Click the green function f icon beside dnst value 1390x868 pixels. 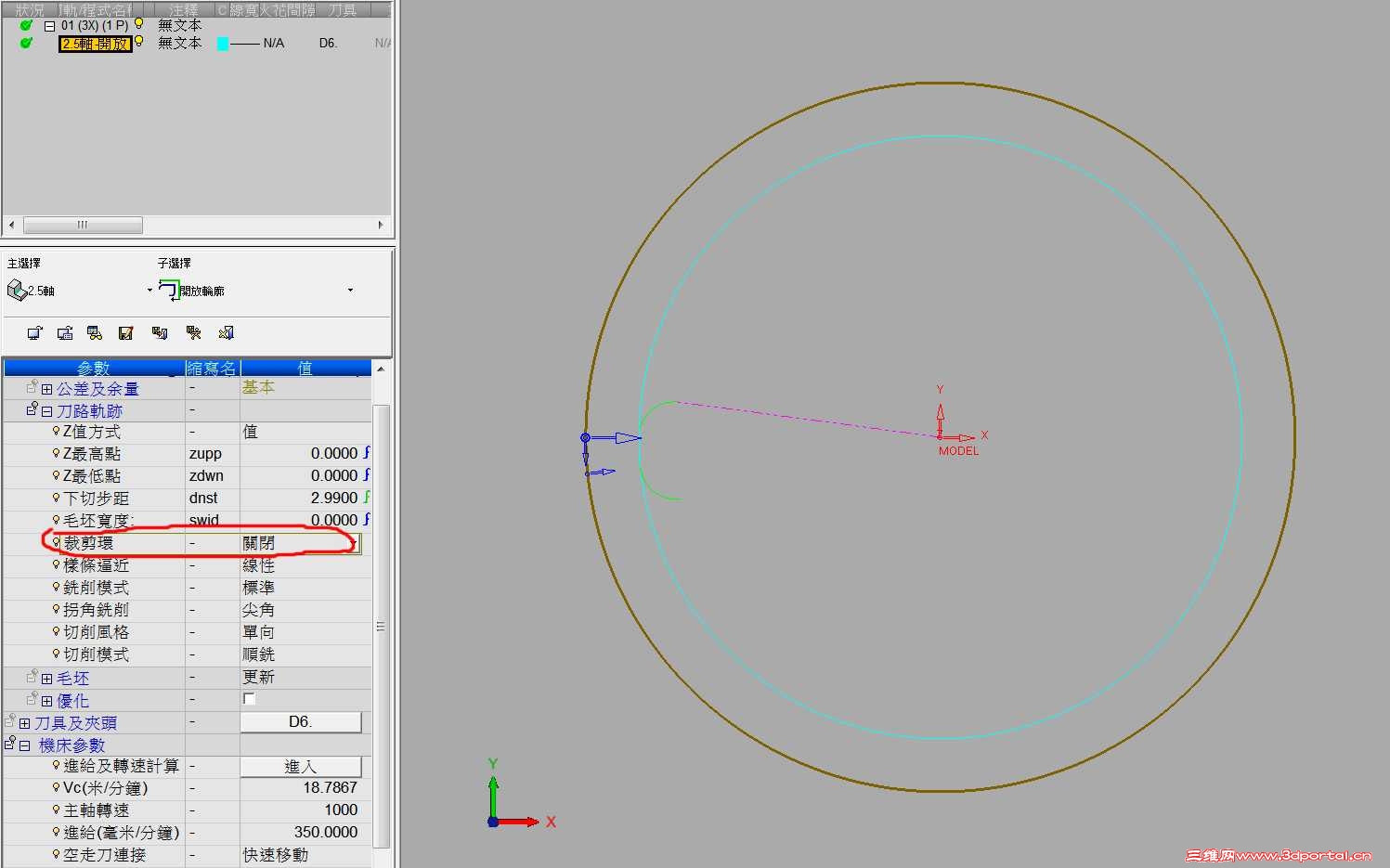[x=367, y=497]
